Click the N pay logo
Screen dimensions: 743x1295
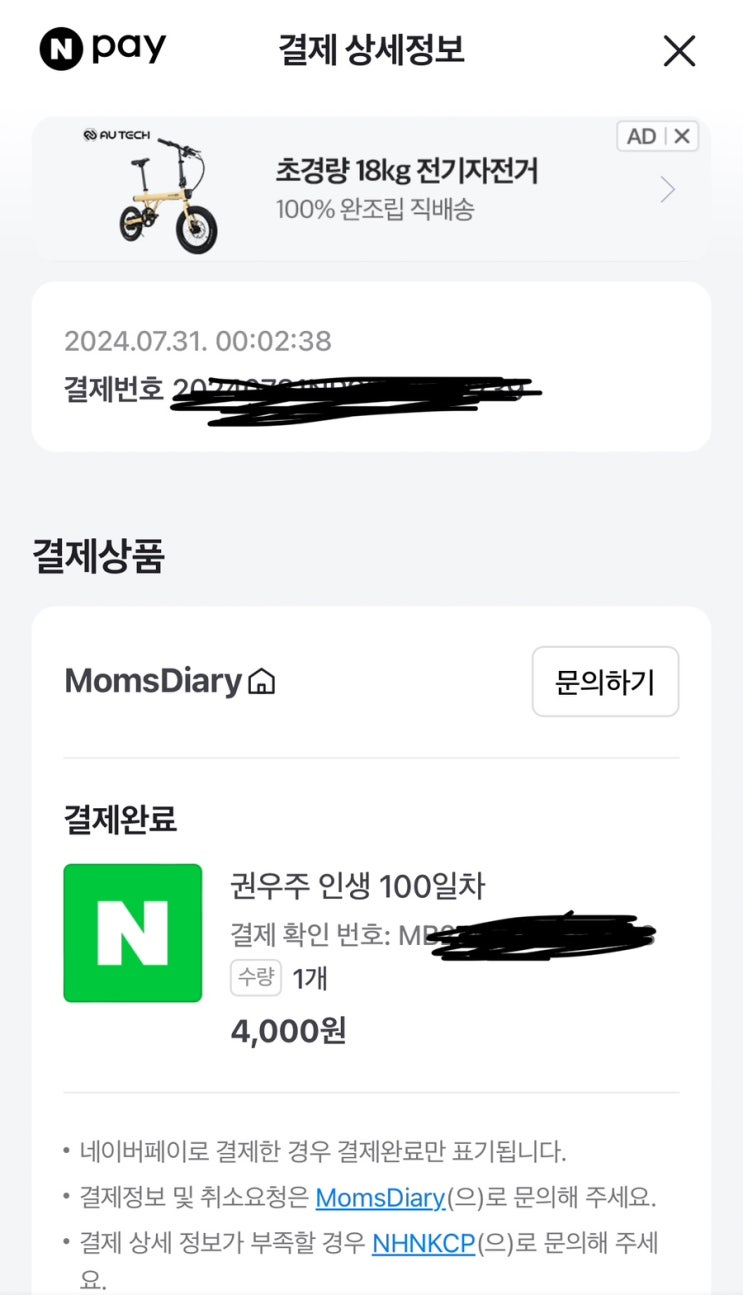[102, 49]
